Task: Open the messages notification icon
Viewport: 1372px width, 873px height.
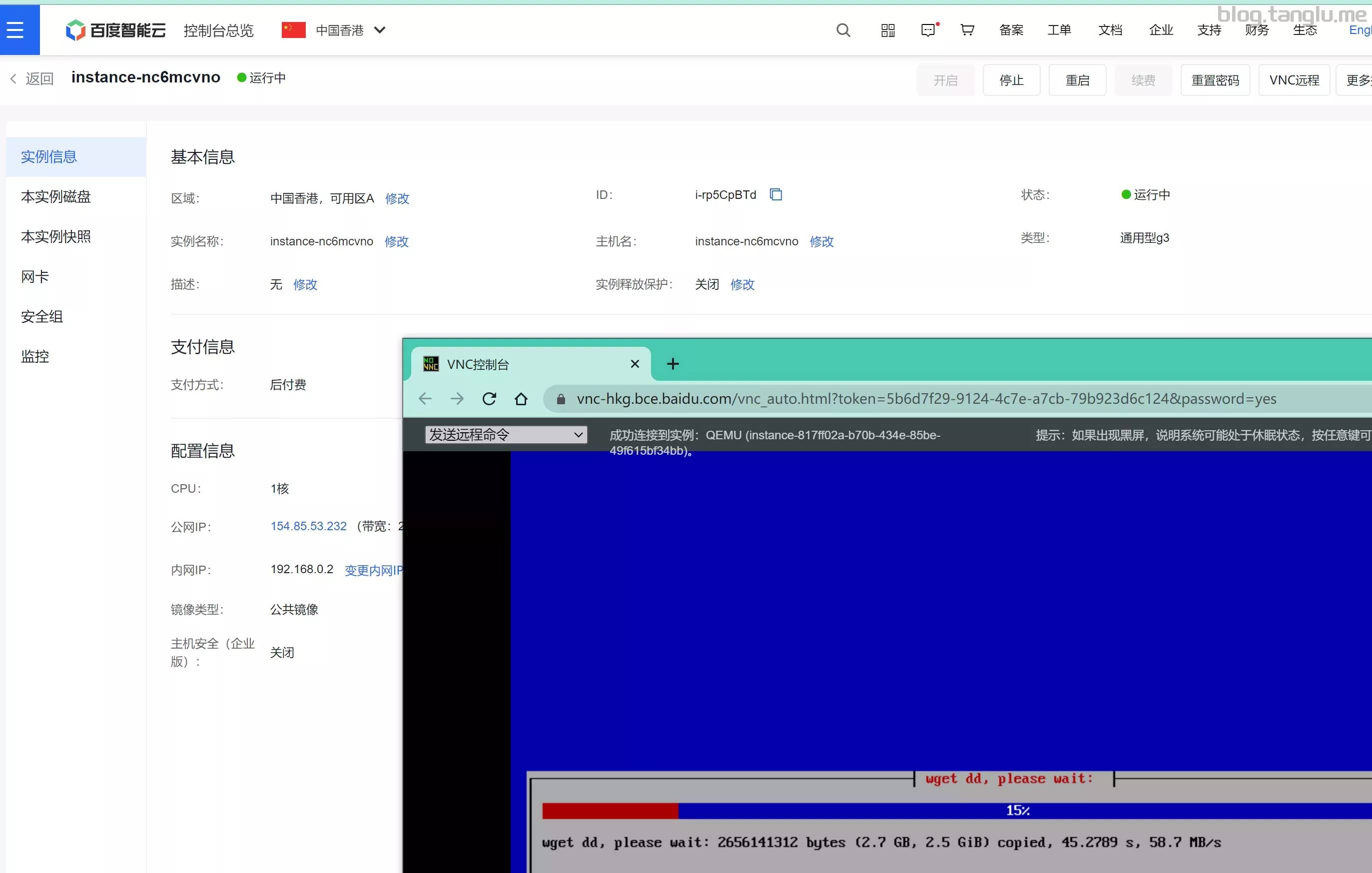Action: [929, 29]
